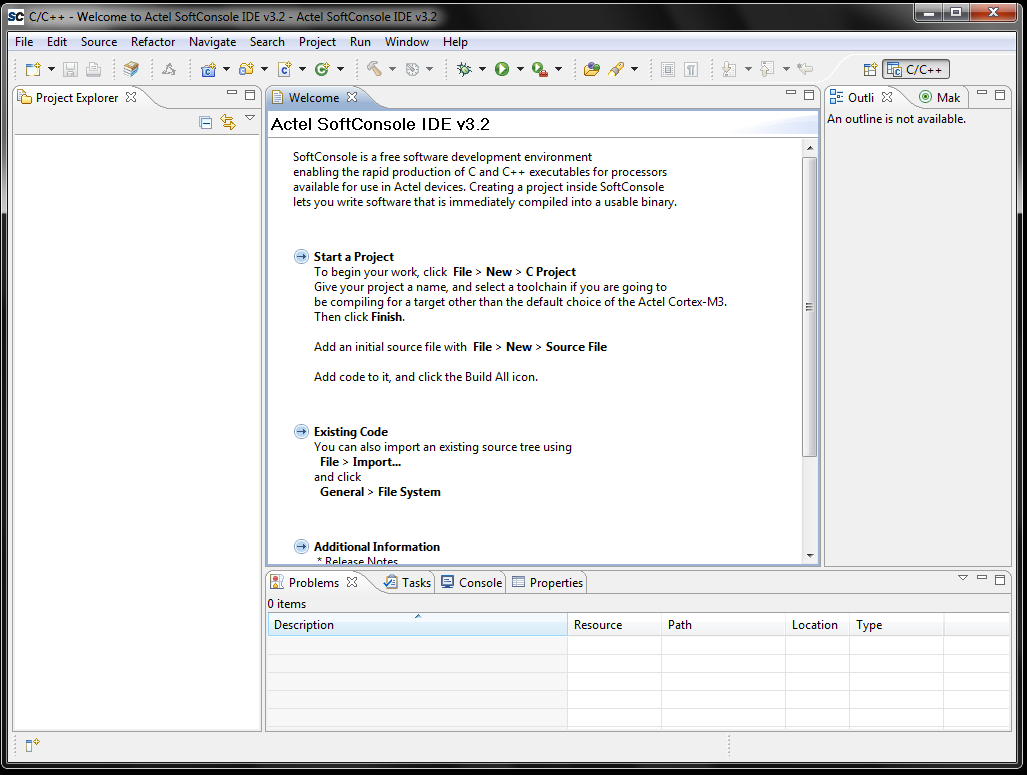Click the Debug bug icon
The image size is (1027, 775).
coord(464,69)
